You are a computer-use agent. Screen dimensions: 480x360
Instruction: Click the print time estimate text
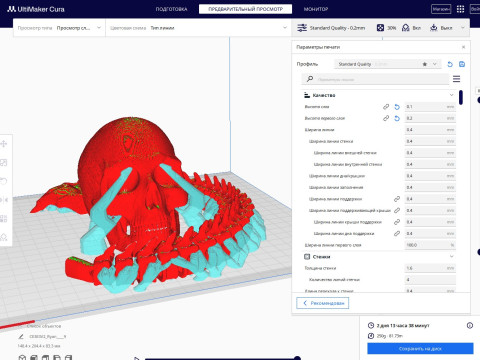403,325
